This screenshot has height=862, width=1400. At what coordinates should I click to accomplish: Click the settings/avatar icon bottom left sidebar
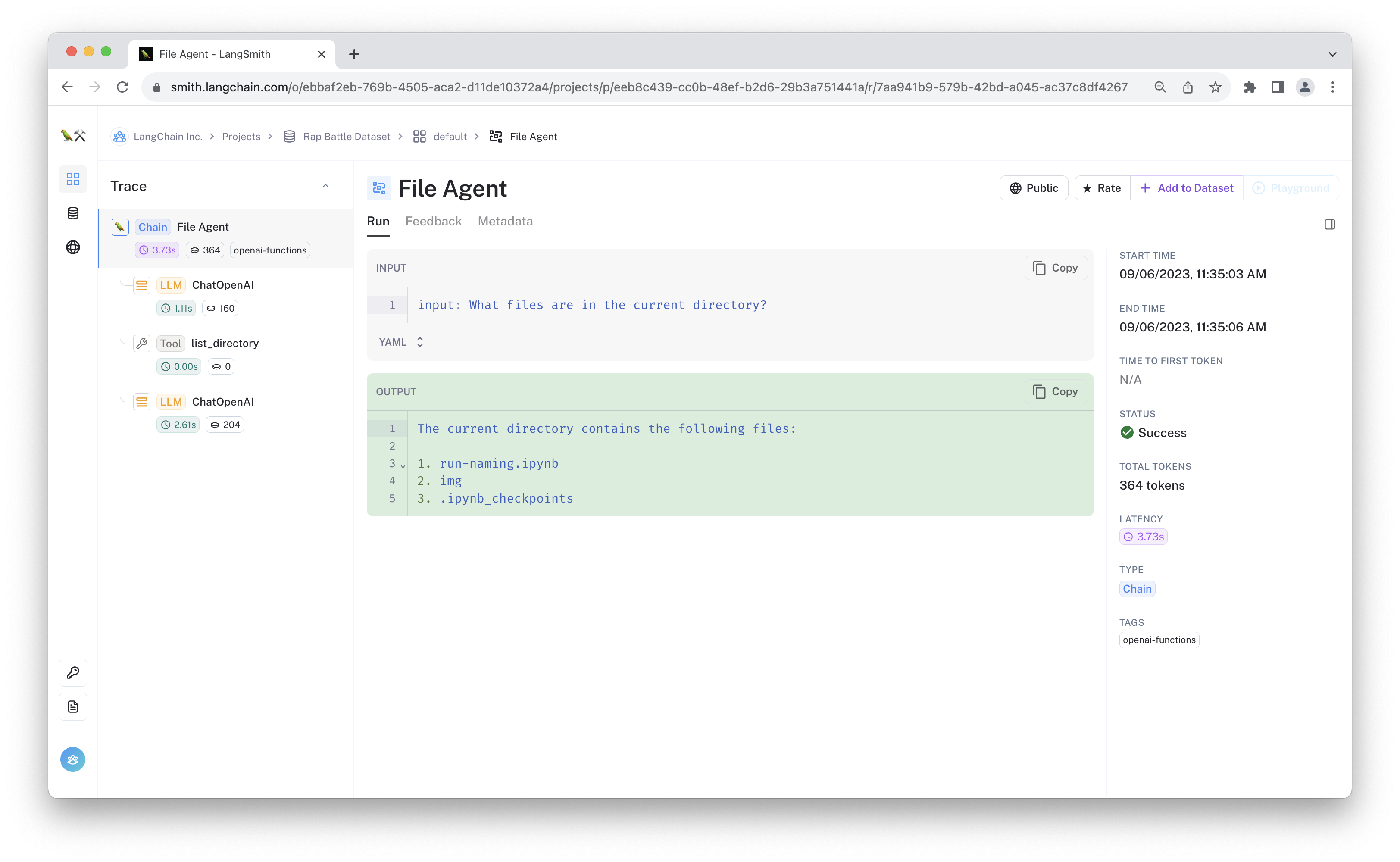point(73,760)
